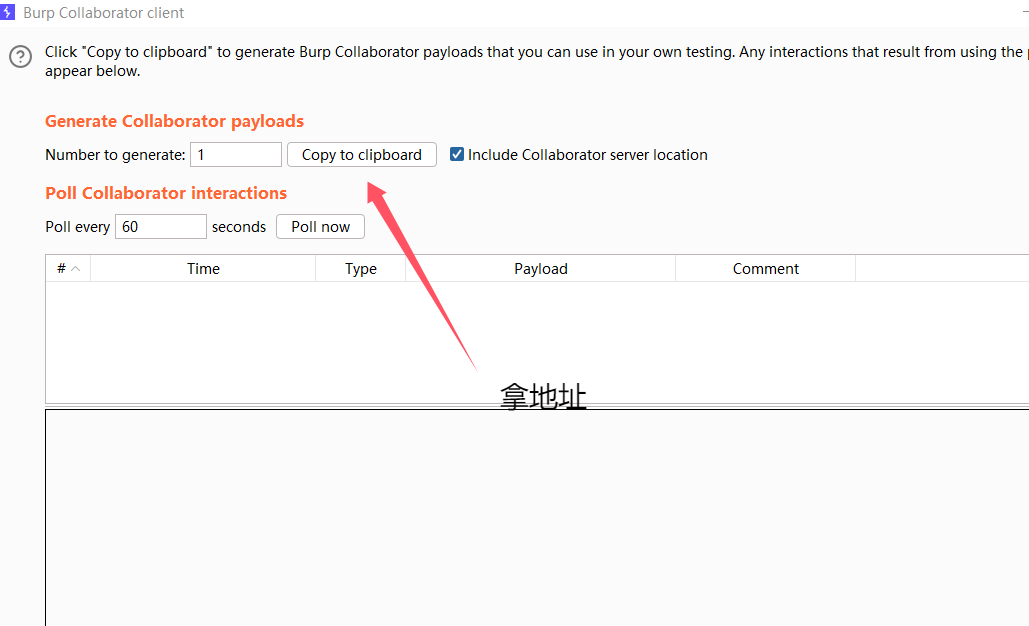Enable Include Collaborator server location checkbox
This screenshot has height=626, width=1029.
[457, 155]
